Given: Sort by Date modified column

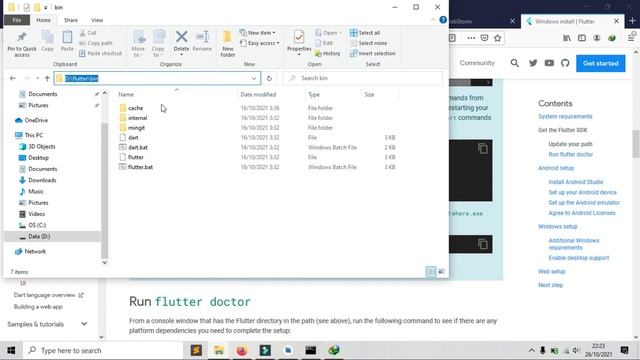Looking at the screenshot, I should [x=258, y=95].
